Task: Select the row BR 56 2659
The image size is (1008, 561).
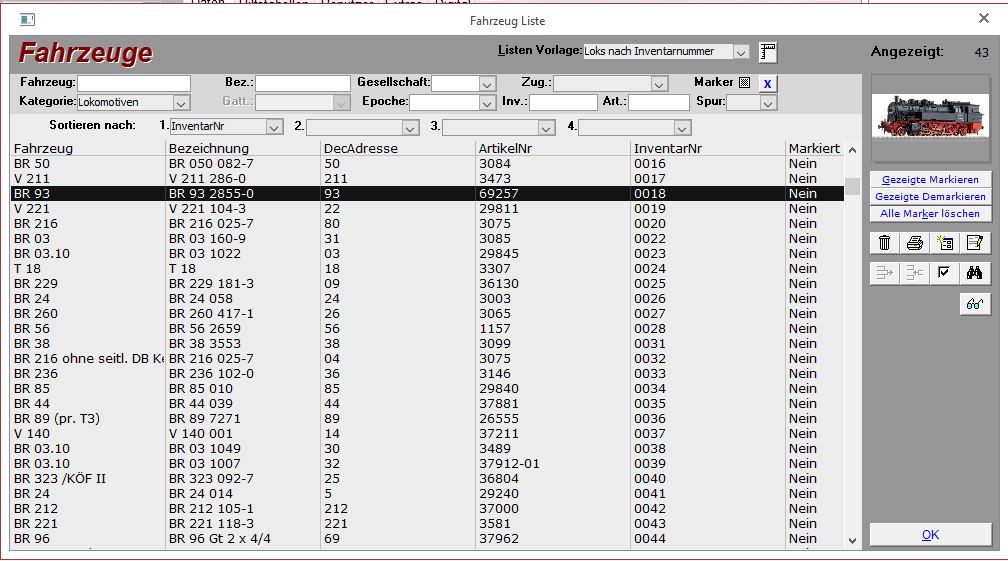Action: point(428,328)
